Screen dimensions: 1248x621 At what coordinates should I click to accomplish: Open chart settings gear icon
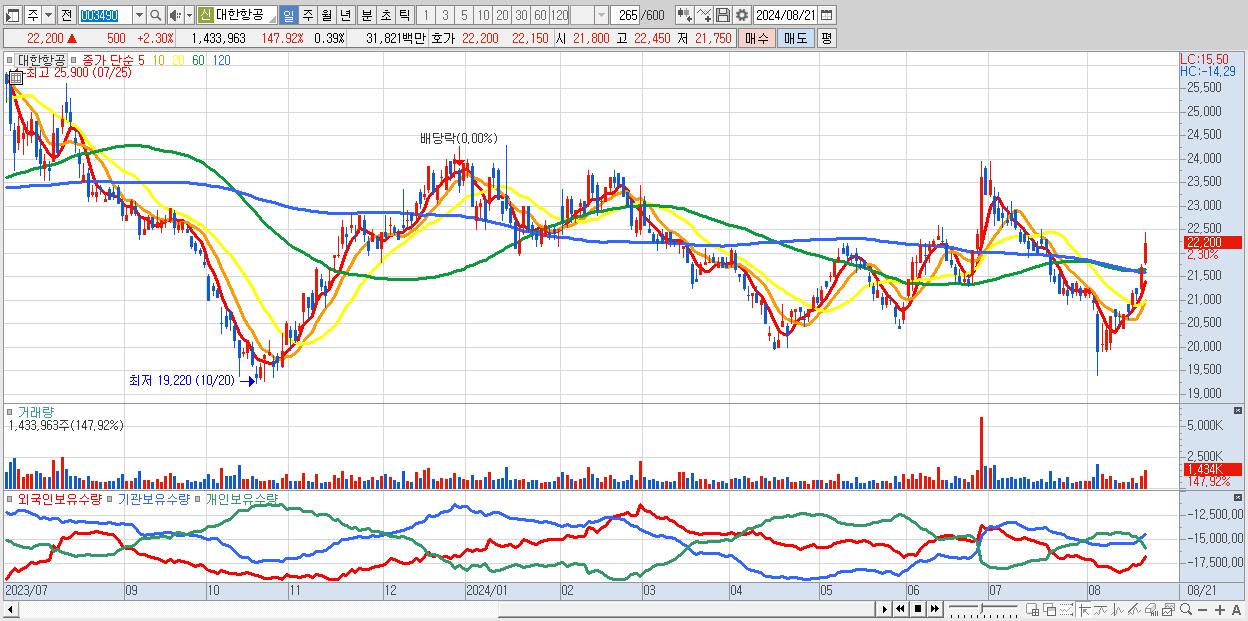point(742,15)
